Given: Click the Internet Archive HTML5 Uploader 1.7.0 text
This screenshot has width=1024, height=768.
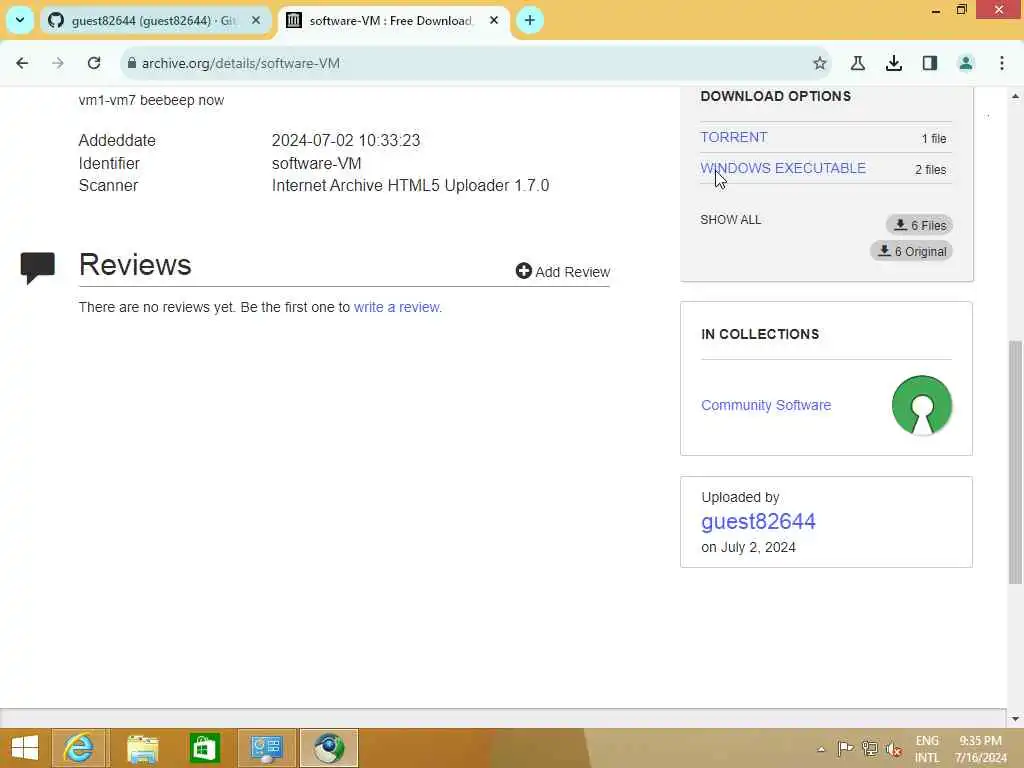Looking at the screenshot, I should tap(410, 185).
